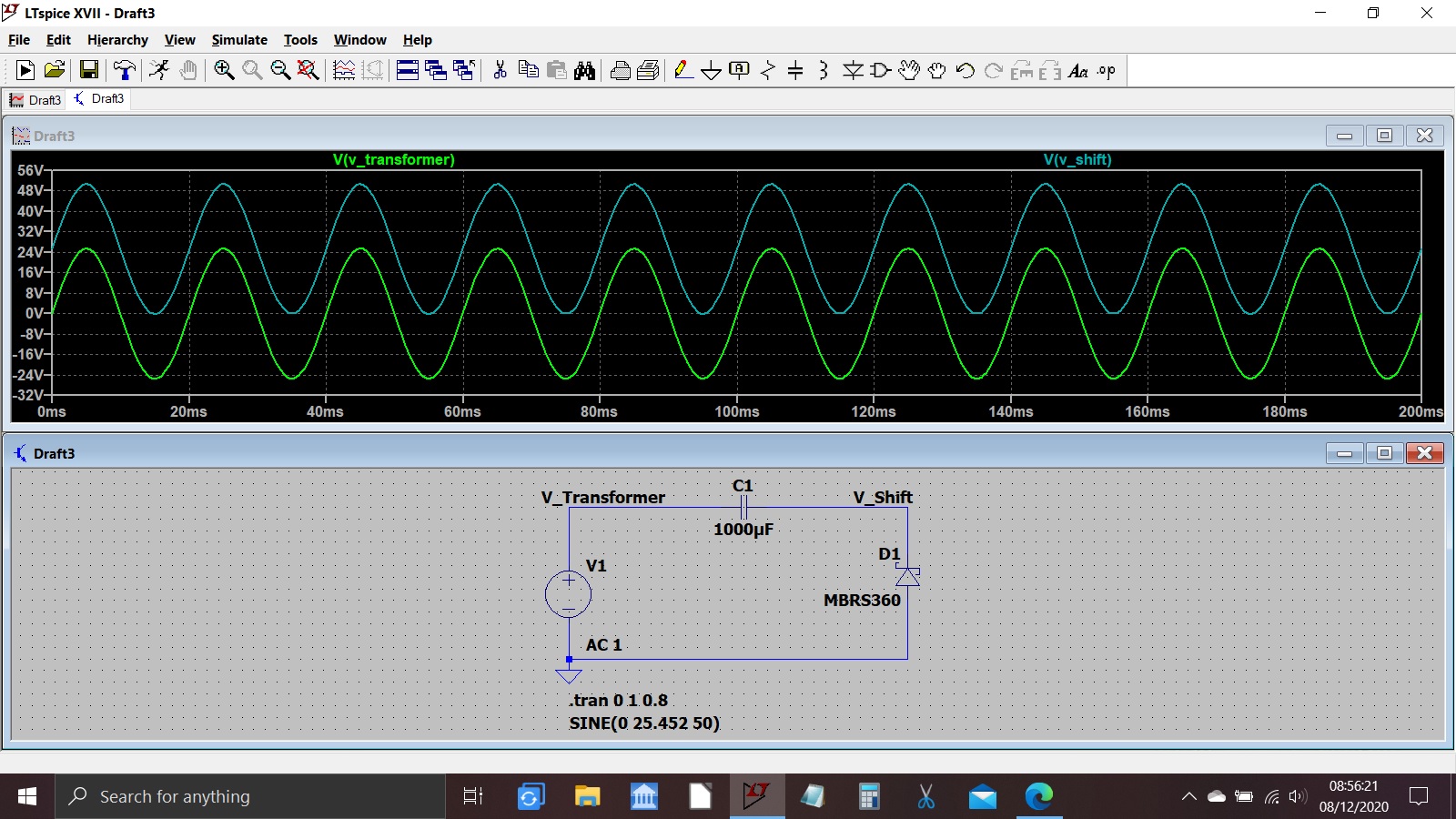Open the Help menu

418,40
